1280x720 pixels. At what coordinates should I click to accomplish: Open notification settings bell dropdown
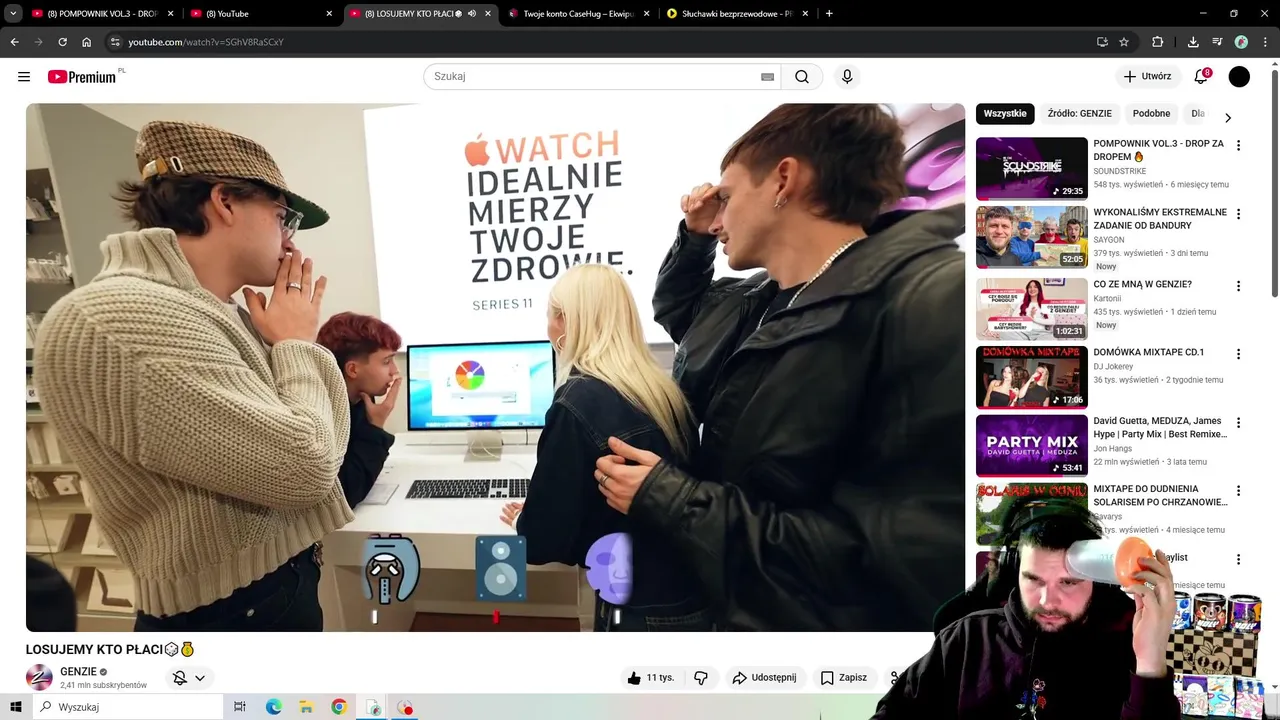[x=189, y=678]
